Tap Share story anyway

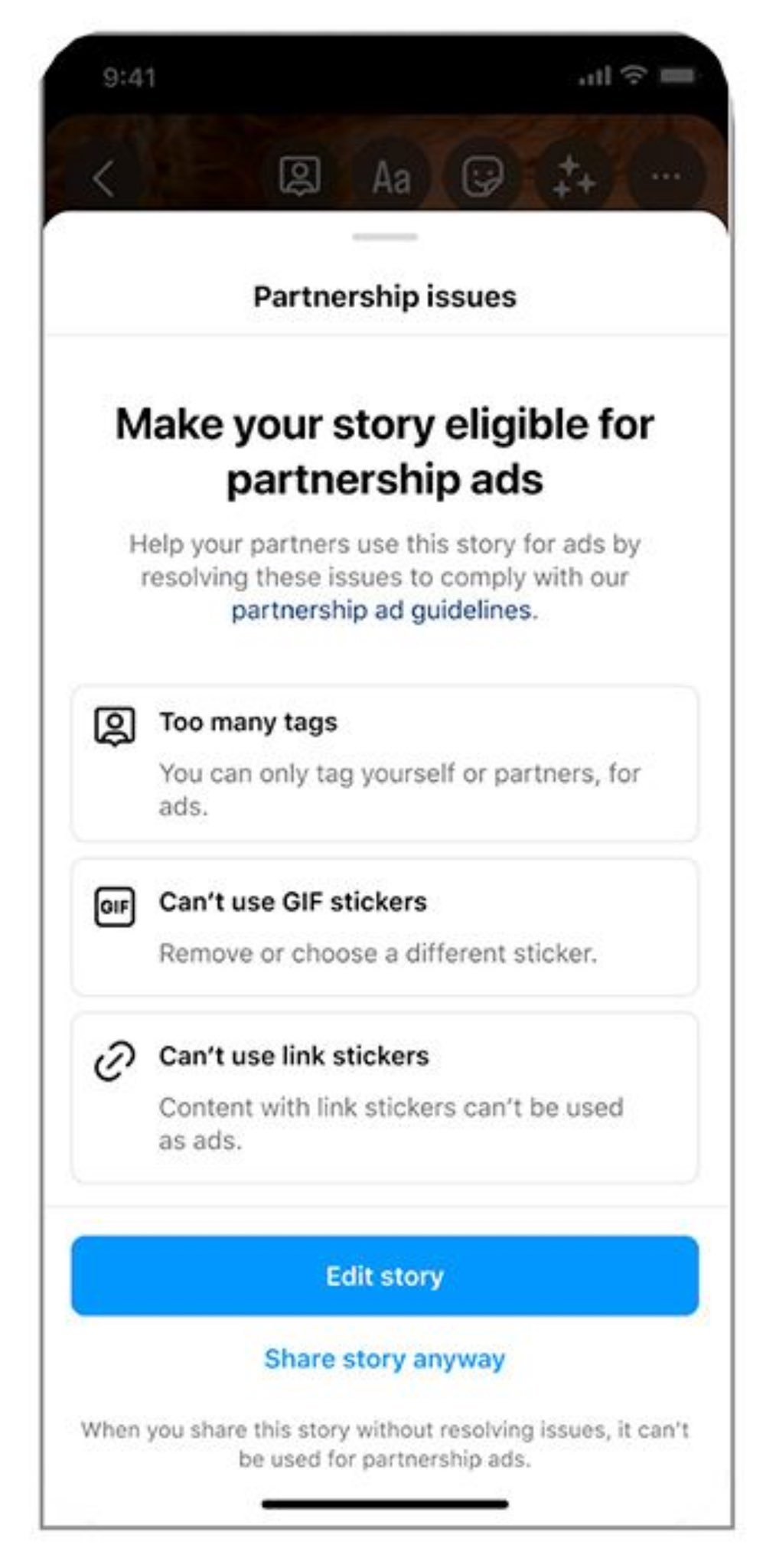point(385,1359)
